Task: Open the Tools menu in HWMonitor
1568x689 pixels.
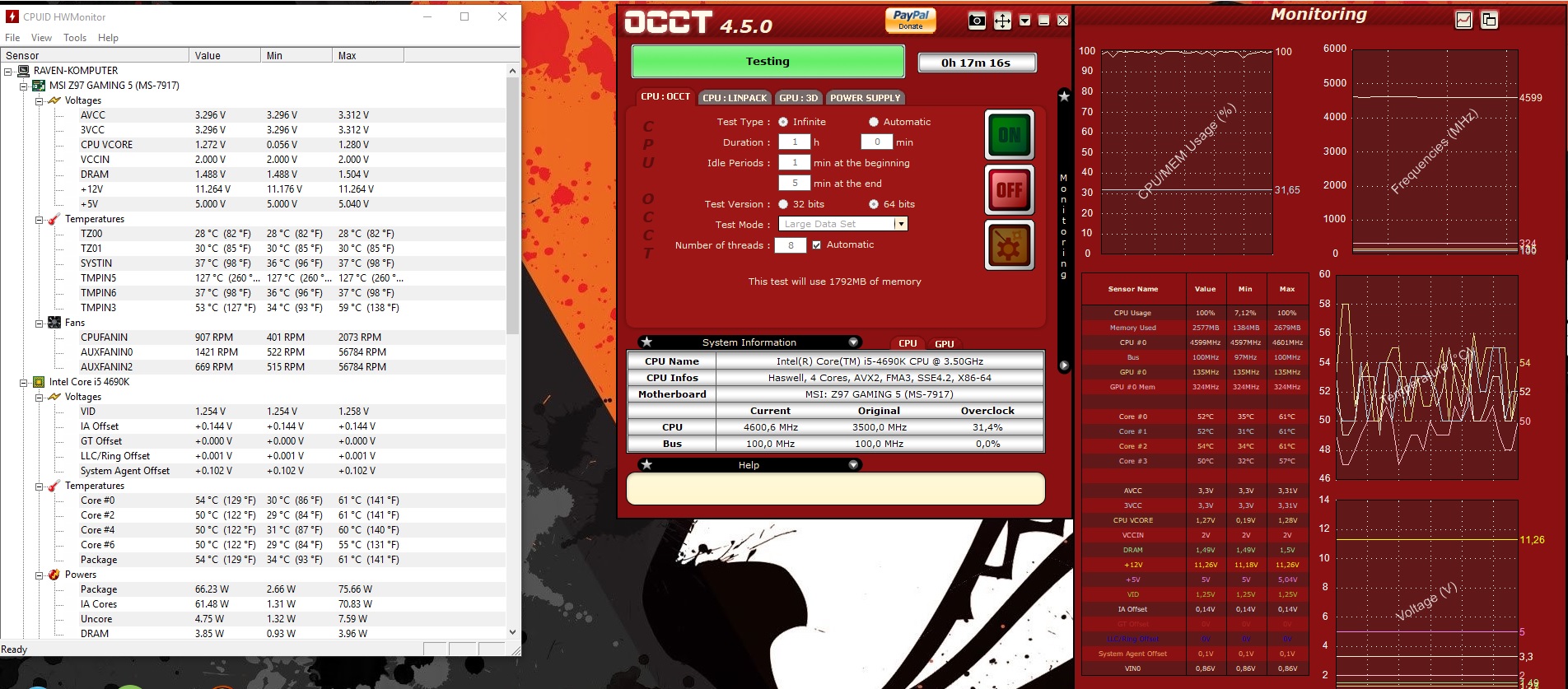Action: (x=75, y=38)
